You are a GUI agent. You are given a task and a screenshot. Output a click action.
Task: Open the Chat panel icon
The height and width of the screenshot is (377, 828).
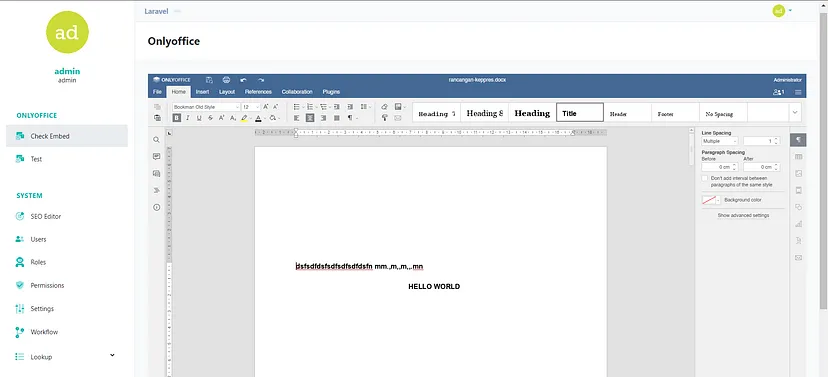click(156, 173)
